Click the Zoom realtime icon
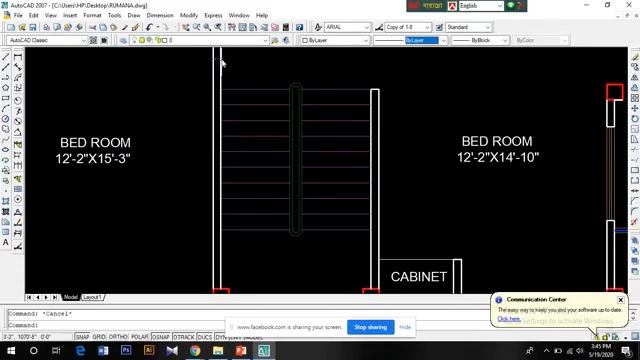640x360 pixels. 196,27
